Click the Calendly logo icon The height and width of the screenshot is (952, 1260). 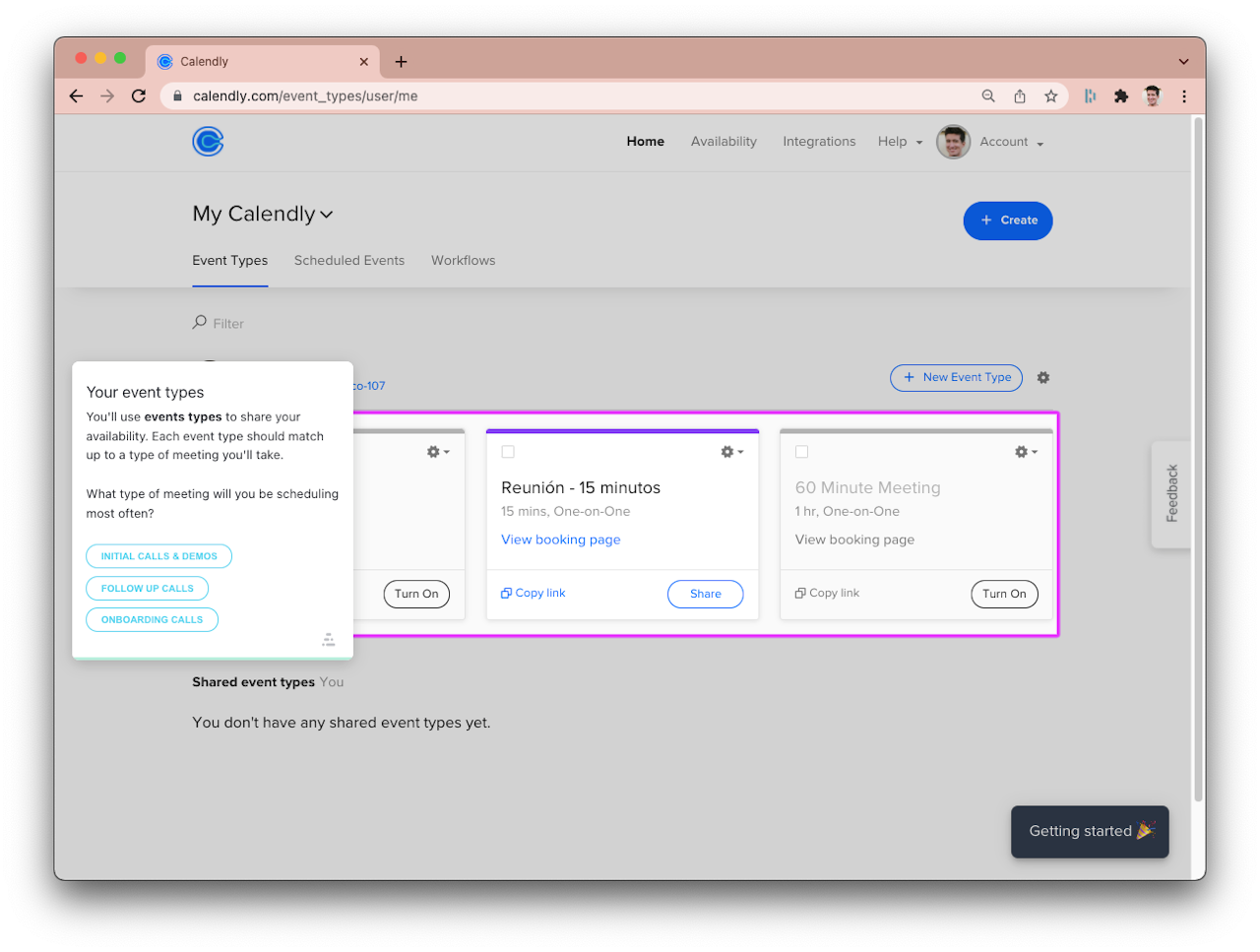pyautogui.click(x=208, y=142)
